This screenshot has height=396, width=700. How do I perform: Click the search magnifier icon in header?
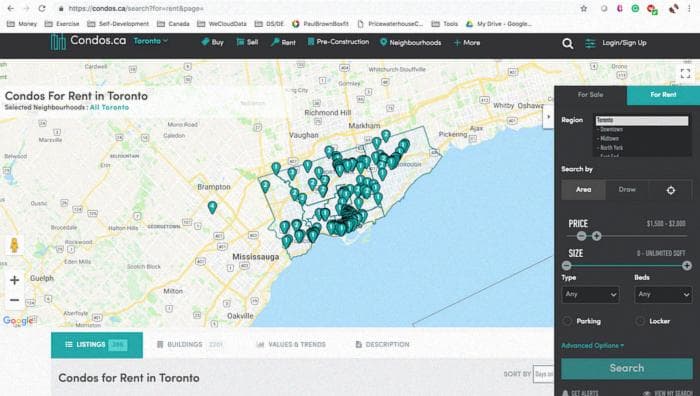pos(567,43)
